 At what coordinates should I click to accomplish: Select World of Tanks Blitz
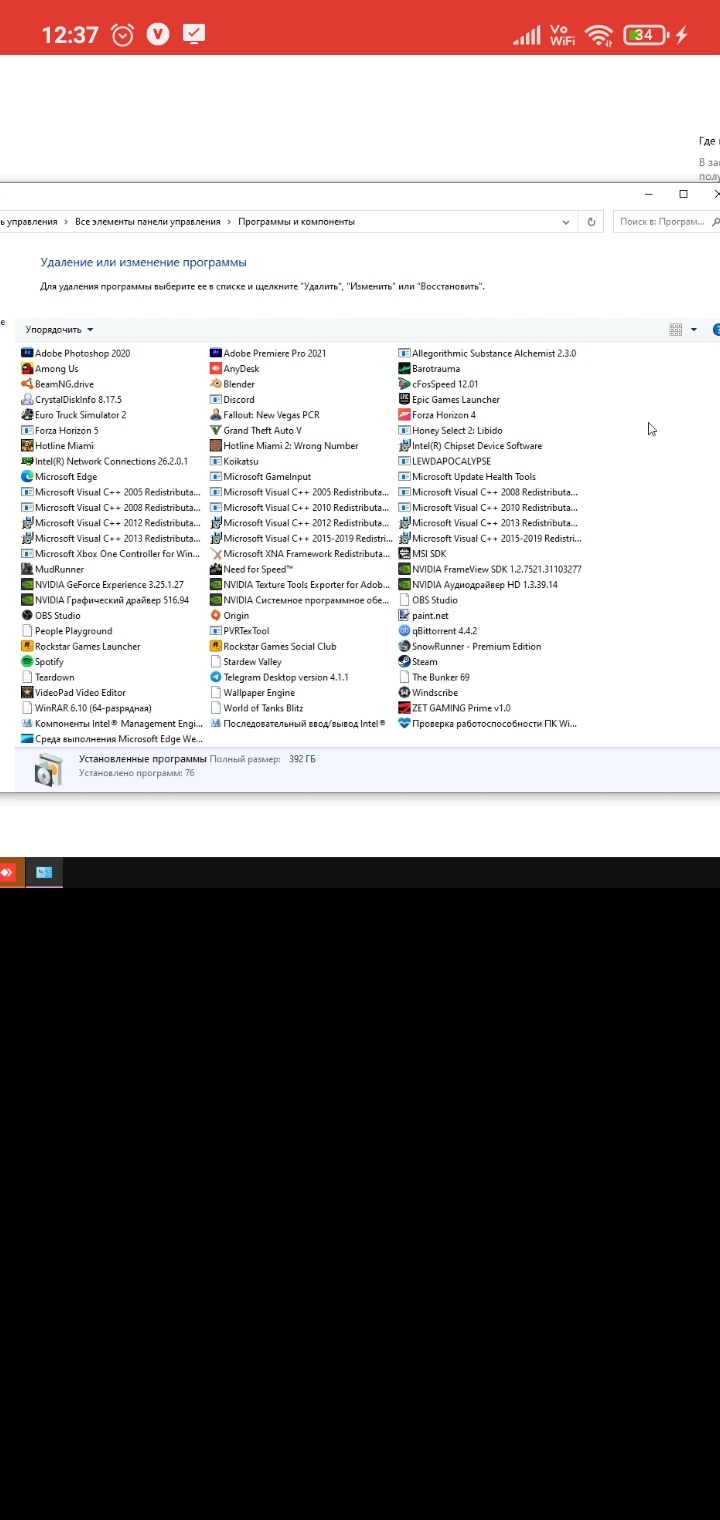[257, 708]
